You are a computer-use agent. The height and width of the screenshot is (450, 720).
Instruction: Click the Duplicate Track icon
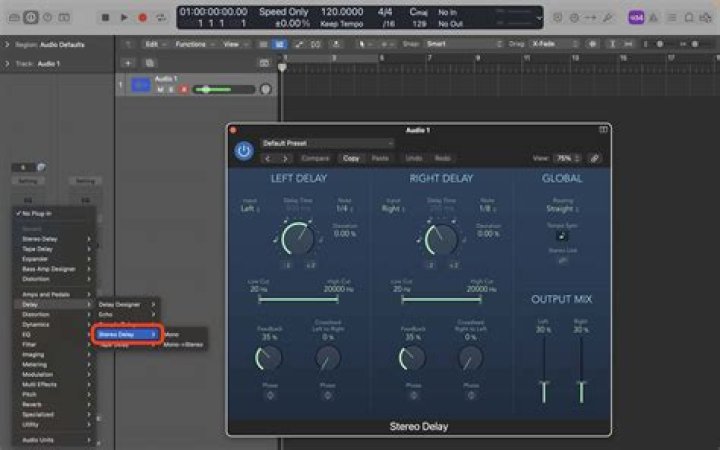[x=149, y=63]
